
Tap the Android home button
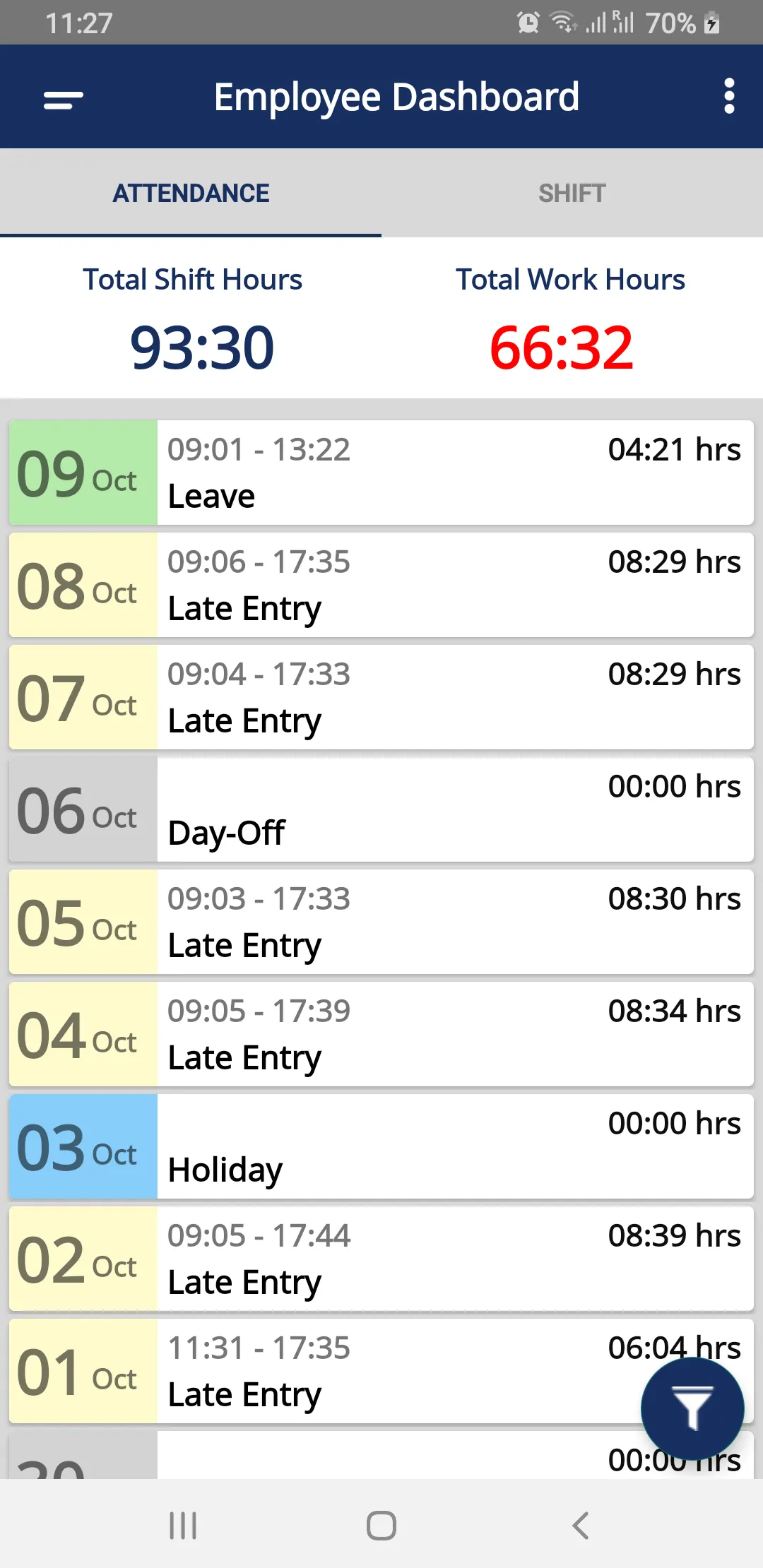coord(381,1526)
